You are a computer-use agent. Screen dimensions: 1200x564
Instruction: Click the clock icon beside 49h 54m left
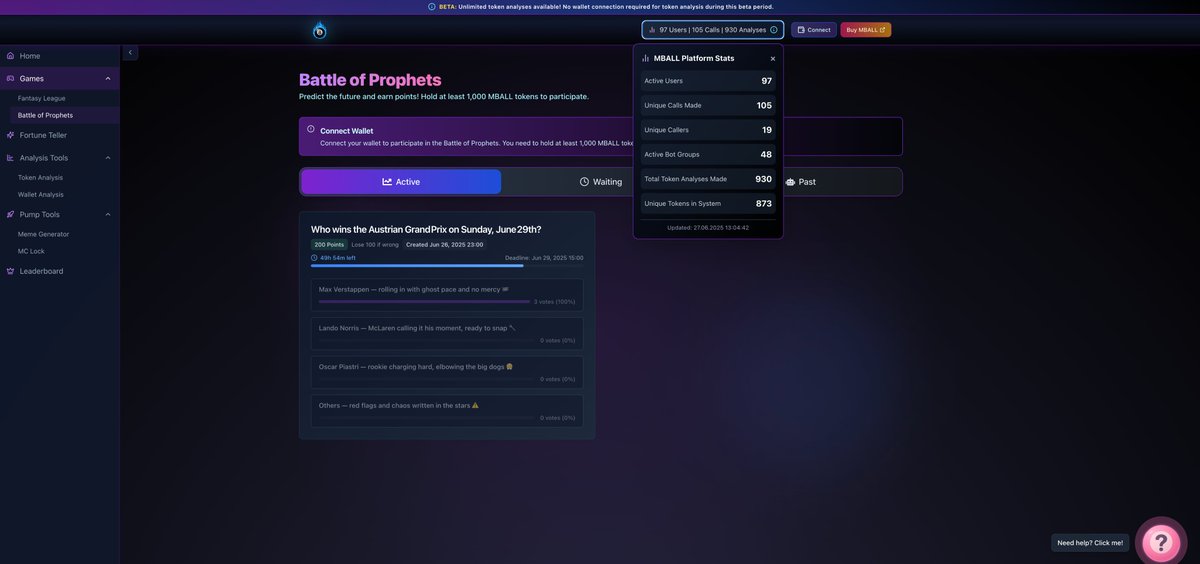(x=314, y=258)
